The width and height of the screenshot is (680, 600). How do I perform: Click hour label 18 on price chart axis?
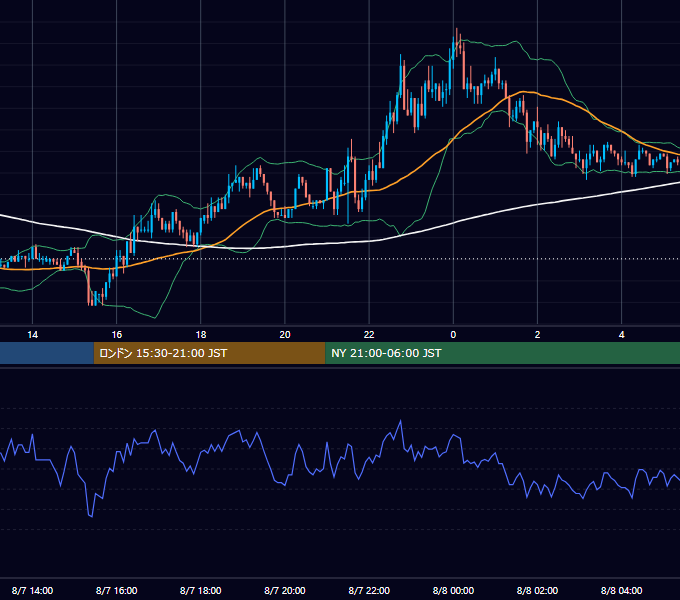click(201, 335)
